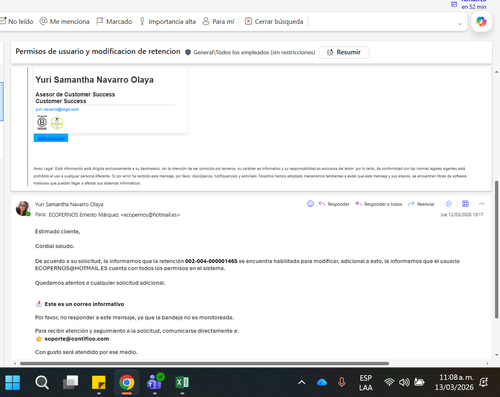Click the volume speaker icon

pyautogui.click(x=404, y=382)
